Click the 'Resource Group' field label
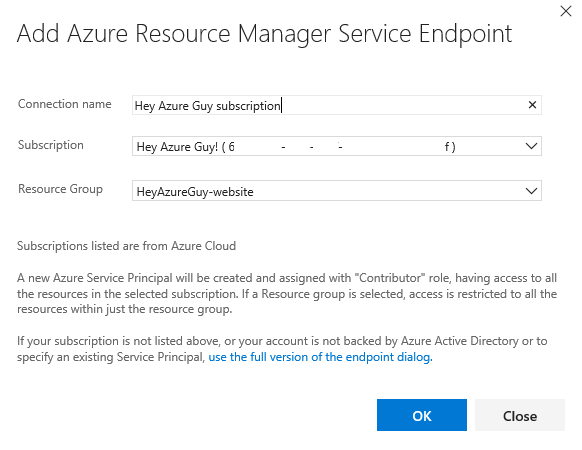Screen dimensions: 582x450 point(60,189)
